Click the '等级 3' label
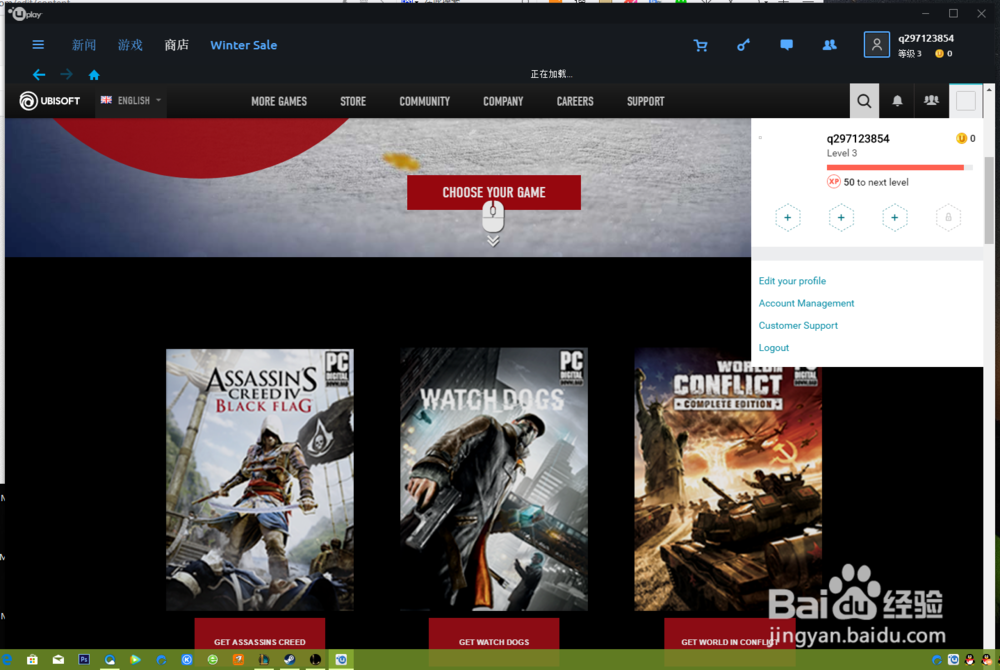 [909, 54]
